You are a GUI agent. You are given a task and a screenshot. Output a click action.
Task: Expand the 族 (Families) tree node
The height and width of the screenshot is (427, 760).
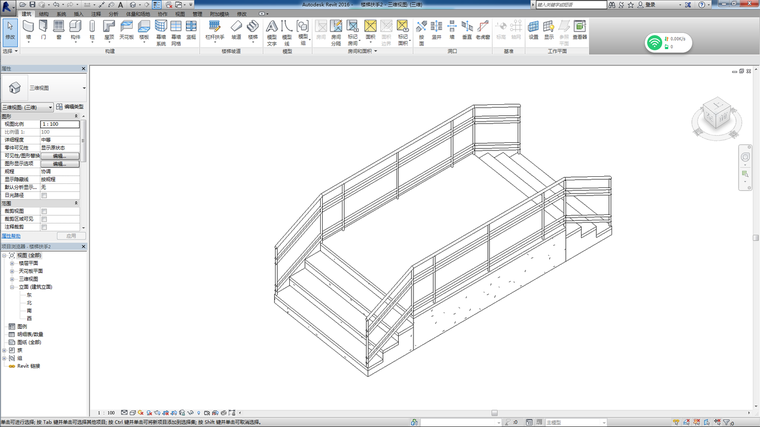4,350
